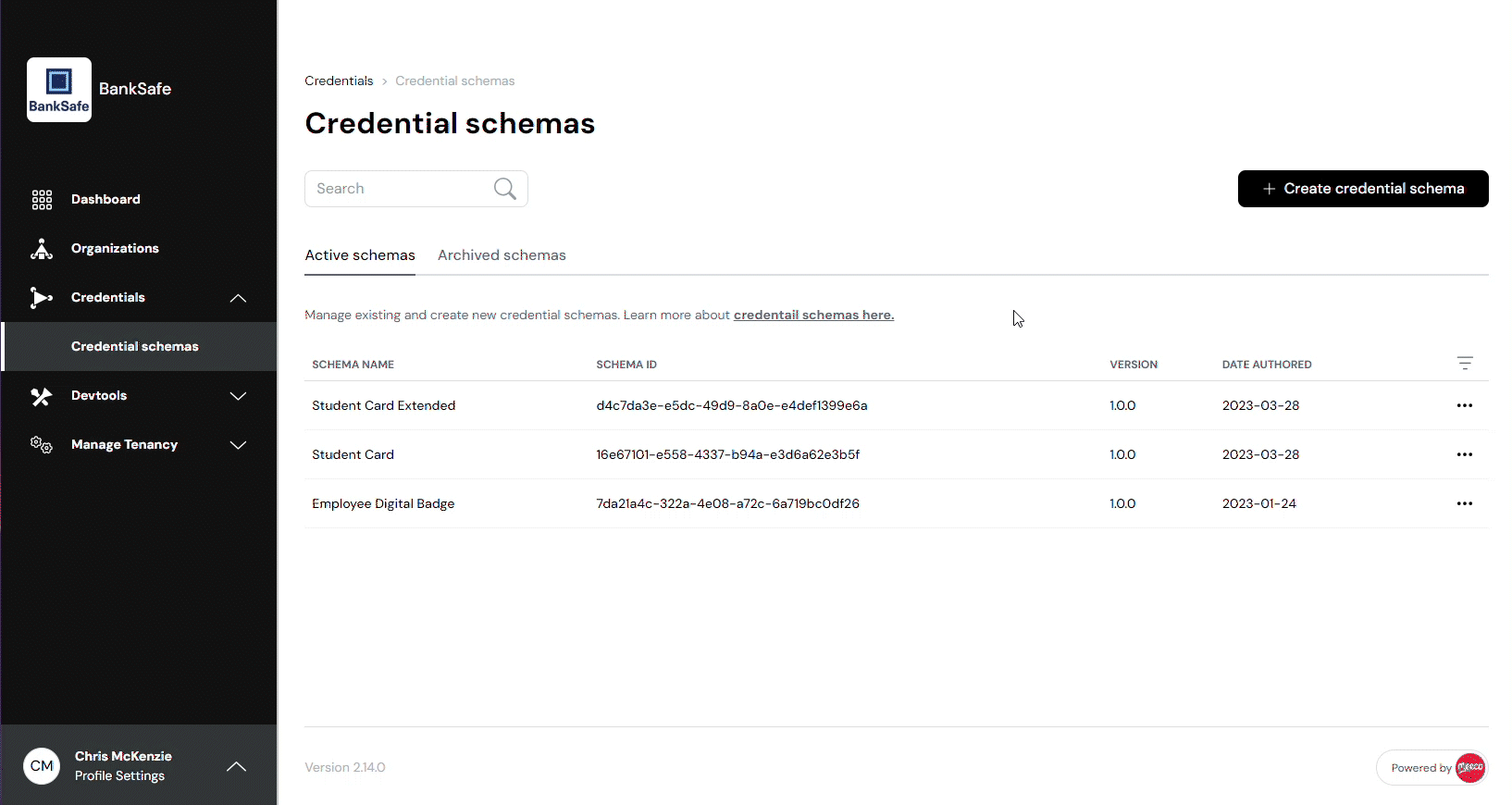Select the Devtools sidebar label
Screen dimensions: 1512x805
(x=99, y=395)
